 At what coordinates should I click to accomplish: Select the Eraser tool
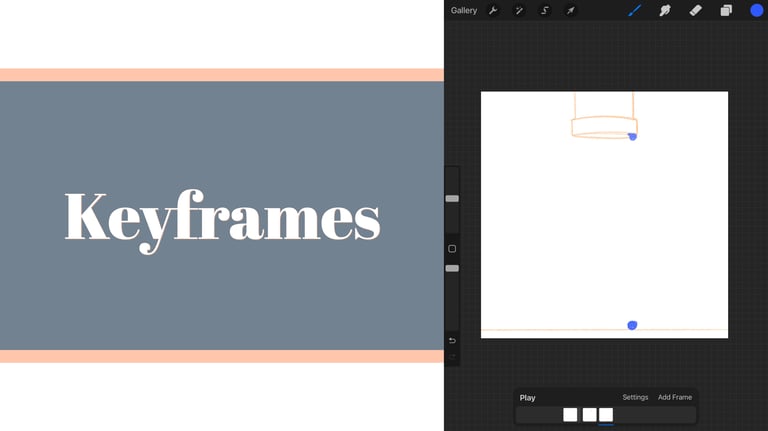pyautogui.click(x=696, y=10)
